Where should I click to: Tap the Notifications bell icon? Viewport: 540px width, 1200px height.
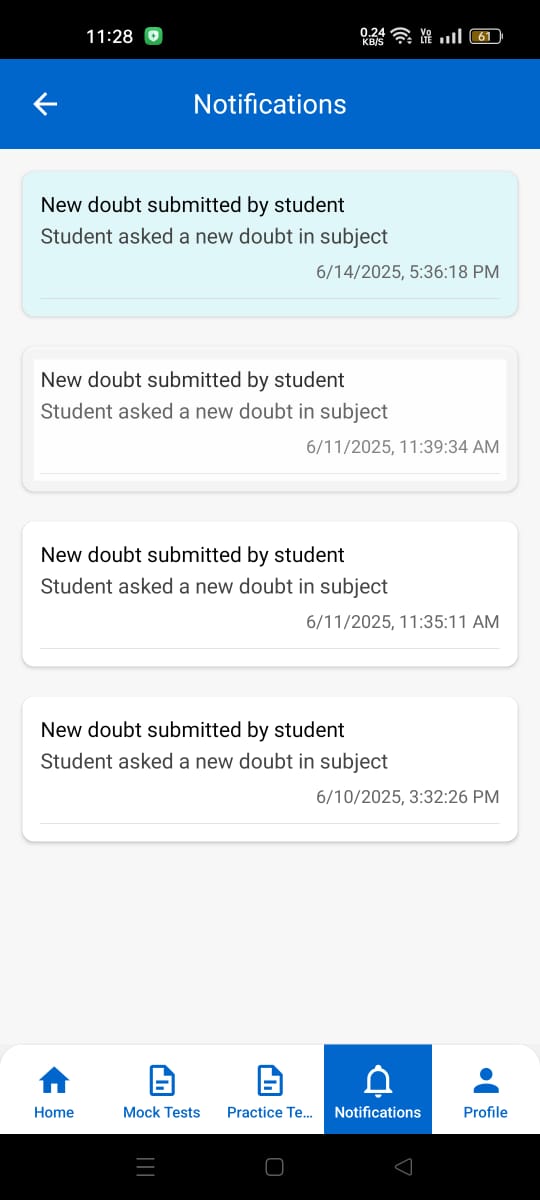[x=378, y=1081]
